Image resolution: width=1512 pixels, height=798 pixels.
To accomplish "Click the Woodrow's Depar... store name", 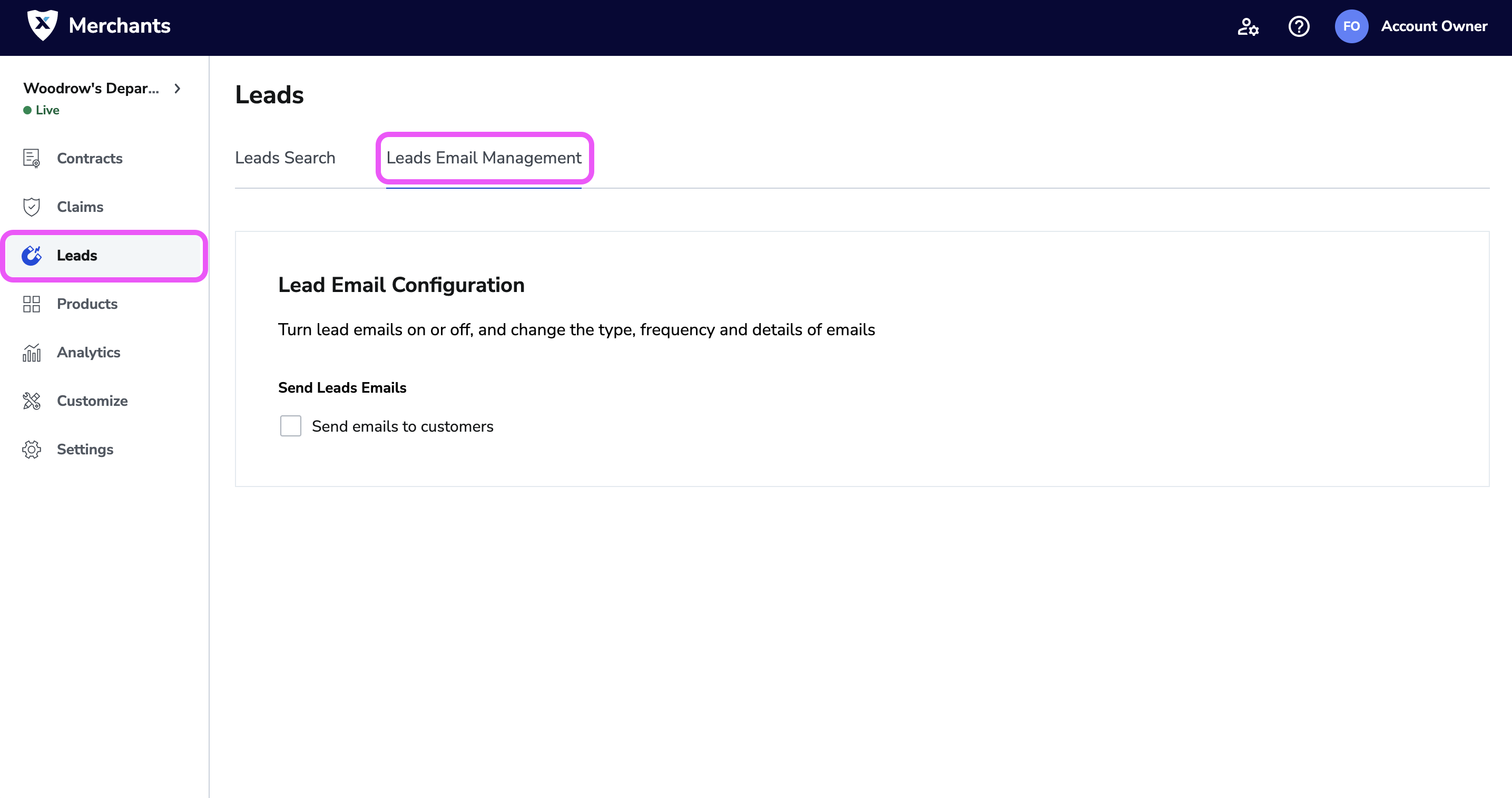I will [91, 88].
